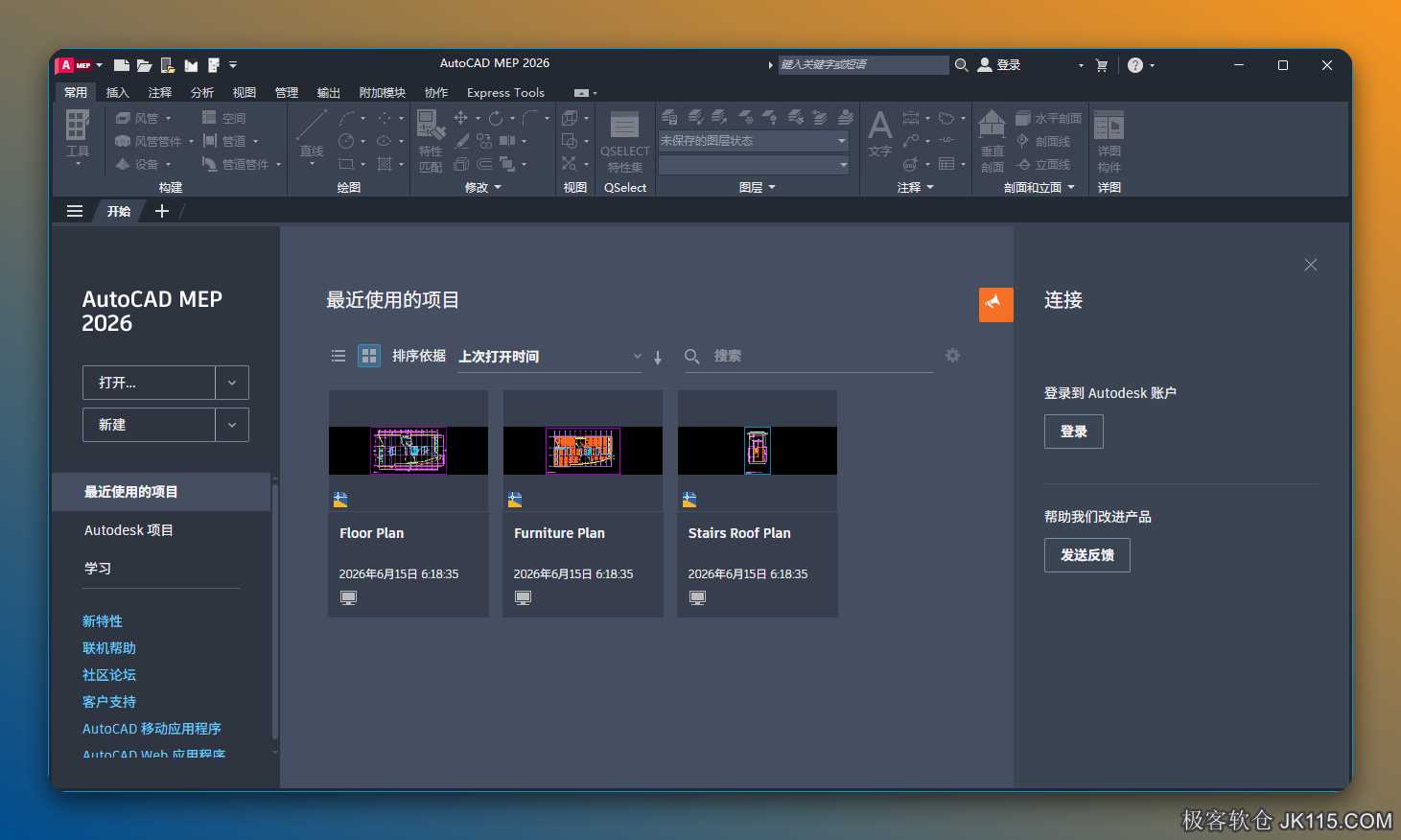
Task: Select the 直线 line tool
Action: [x=312, y=137]
